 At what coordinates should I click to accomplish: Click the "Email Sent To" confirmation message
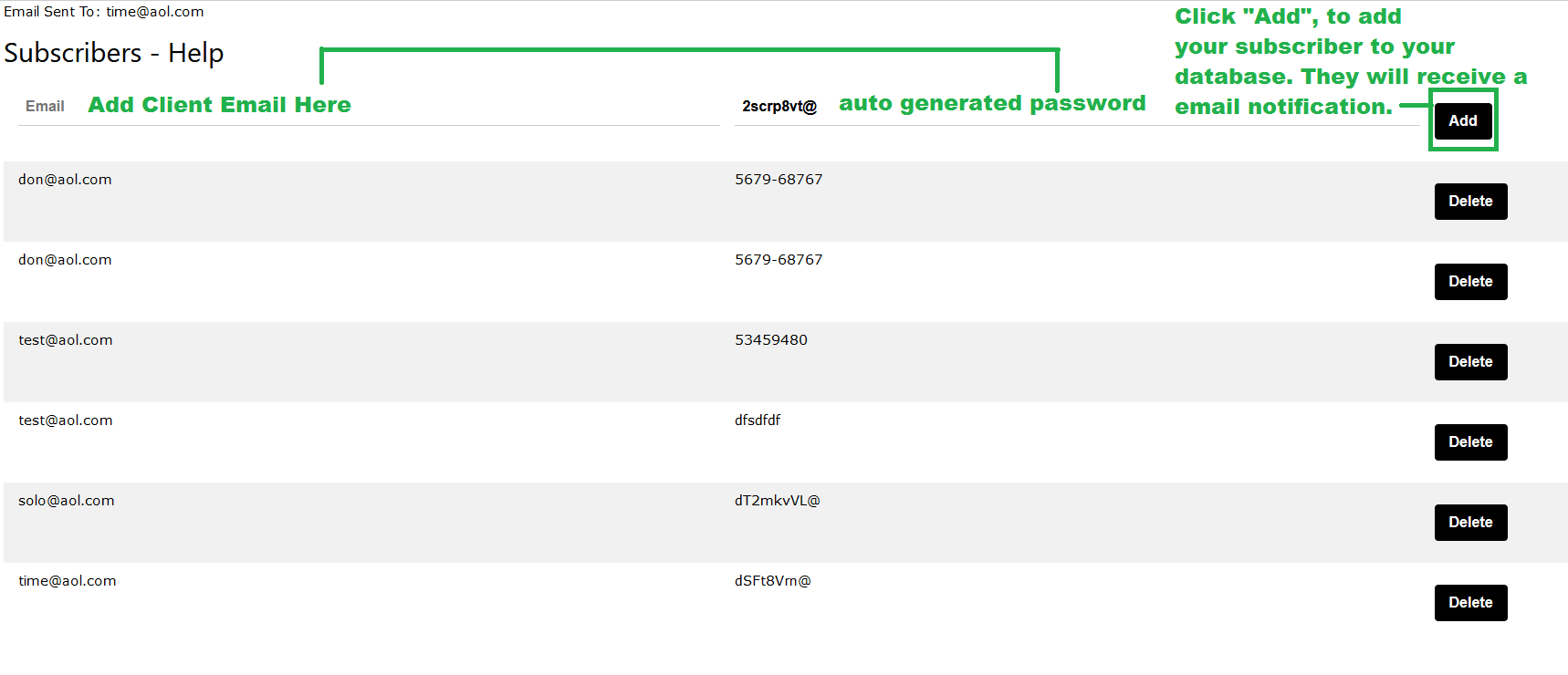click(104, 12)
